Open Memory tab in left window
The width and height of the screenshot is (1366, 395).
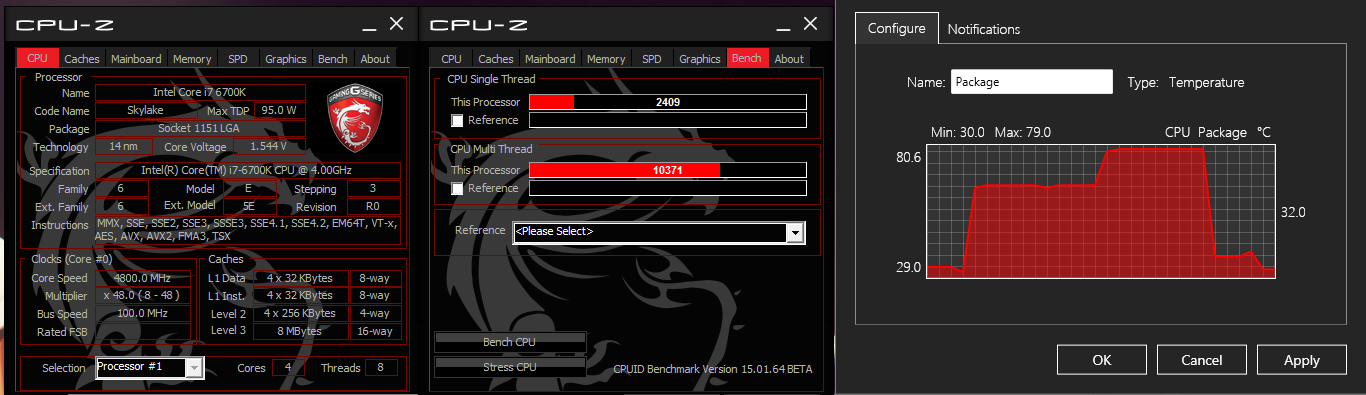[192, 59]
